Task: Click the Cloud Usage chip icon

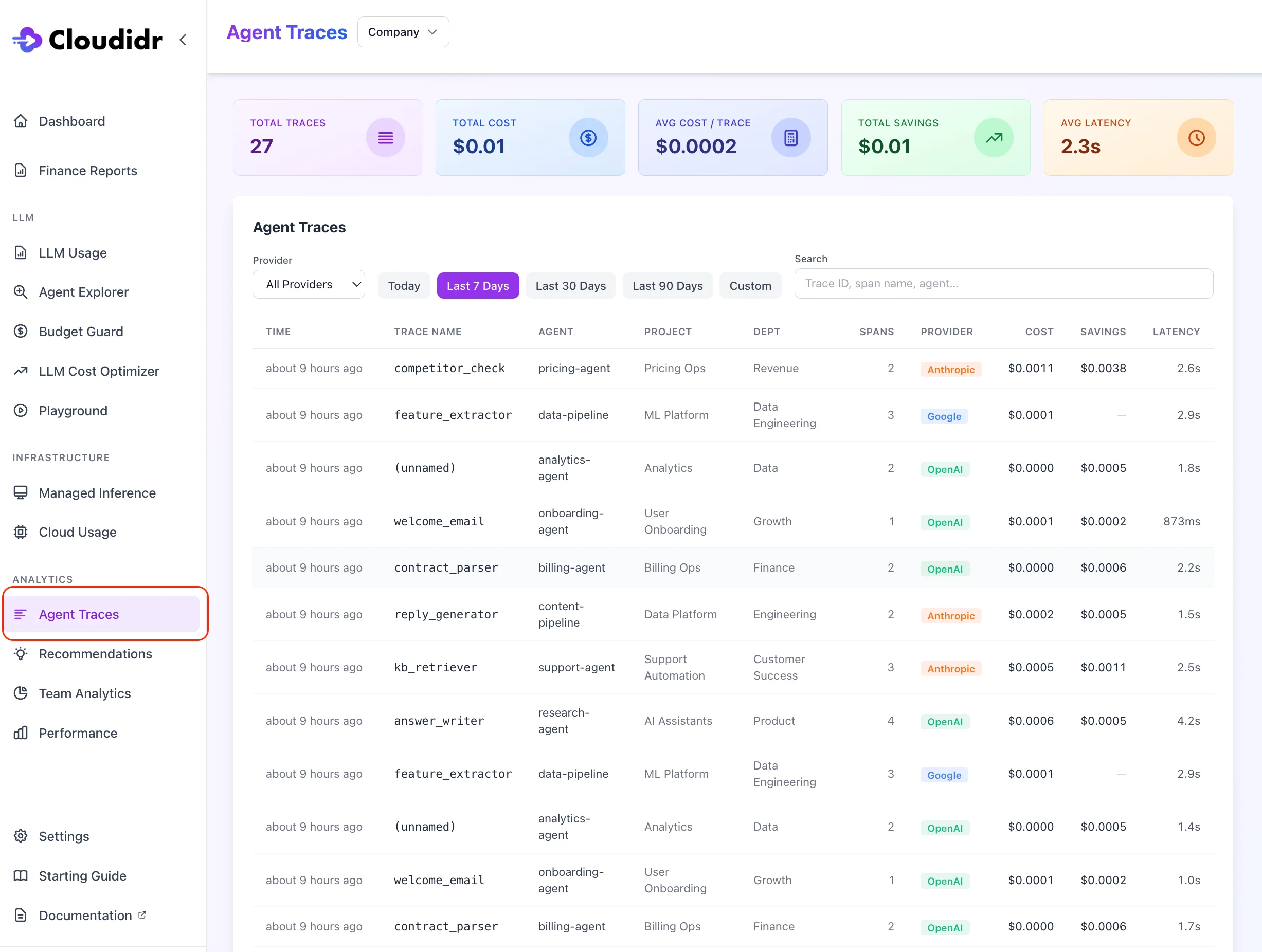Action: click(21, 532)
